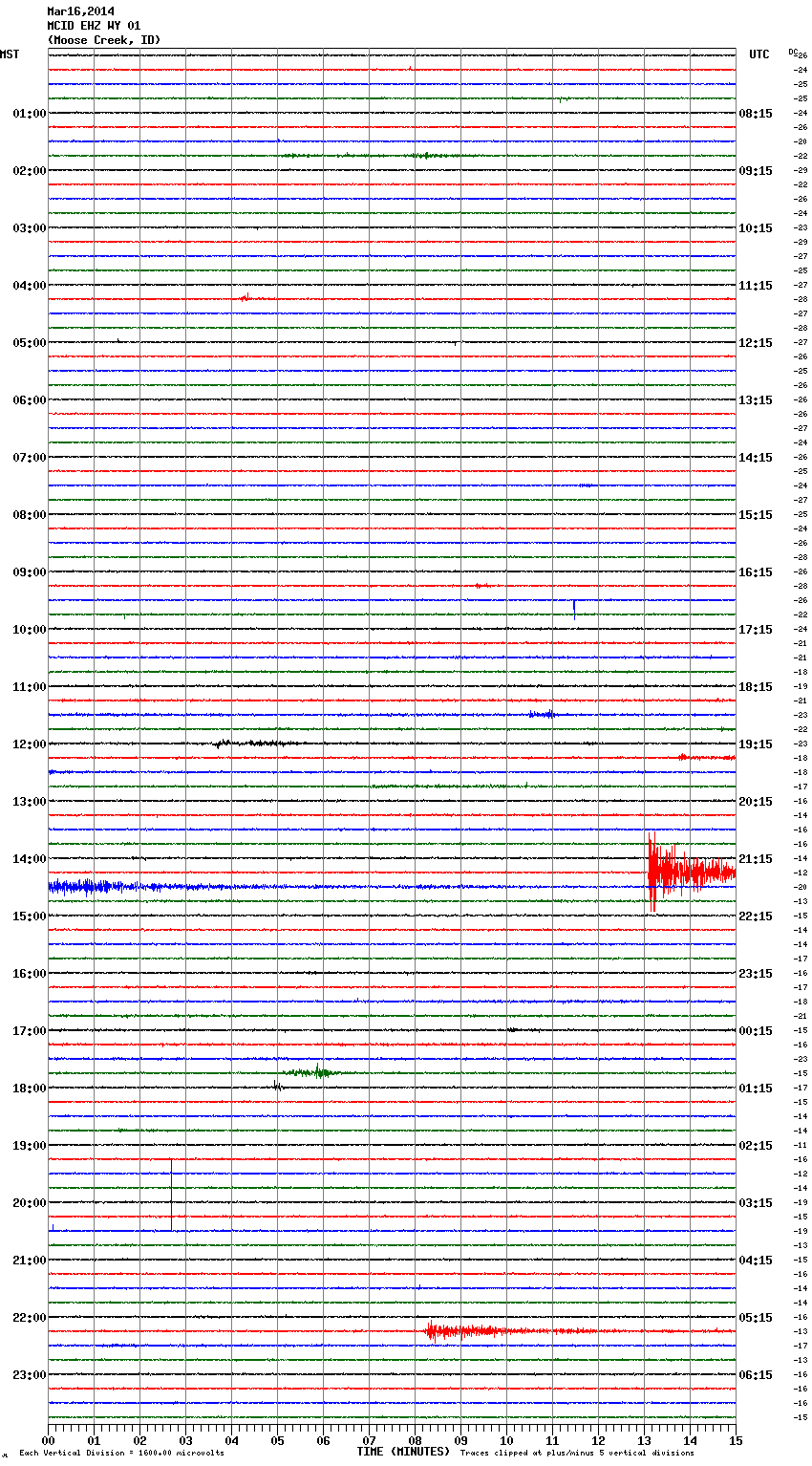Click the (Moose Creek, ID) location text
The image size is (812, 1466).
(104, 40)
